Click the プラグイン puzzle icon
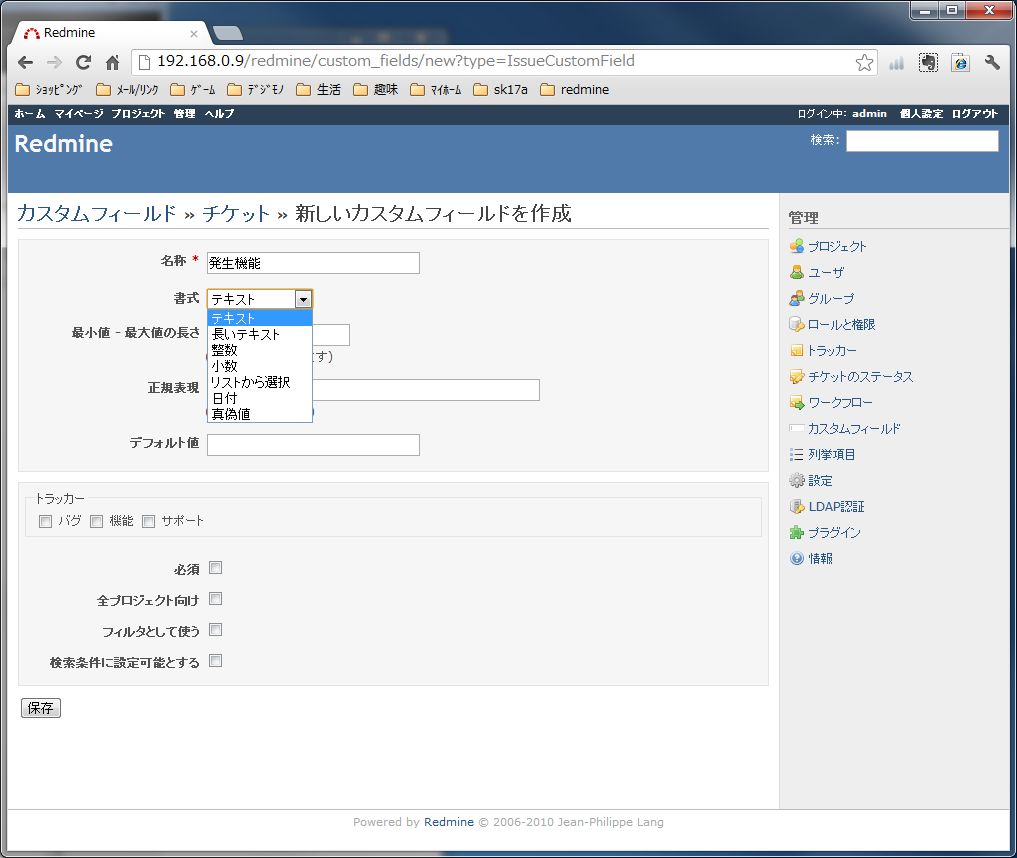Viewport: 1017px width, 858px height. 796,532
